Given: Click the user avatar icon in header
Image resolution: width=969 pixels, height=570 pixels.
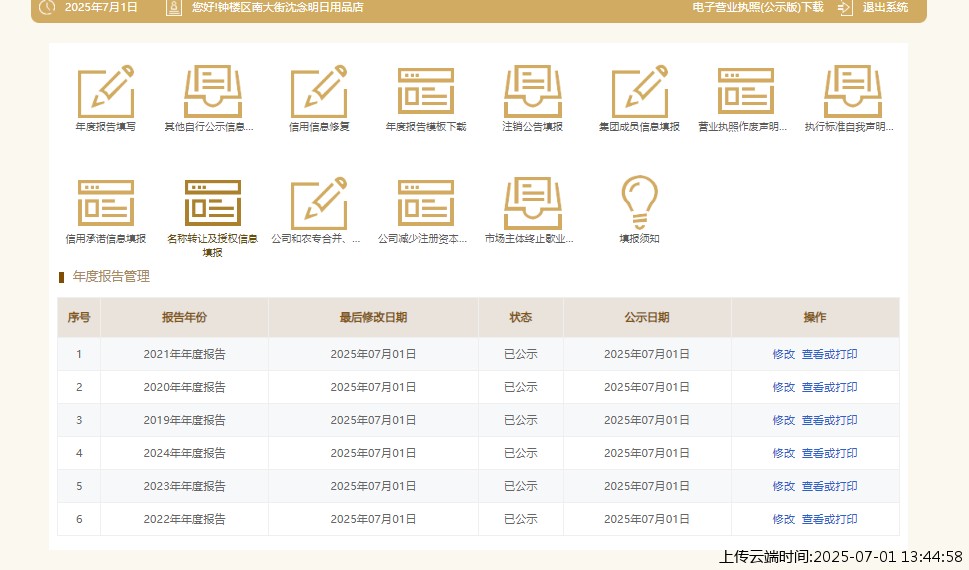Looking at the screenshot, I should (x=174, y=7).
